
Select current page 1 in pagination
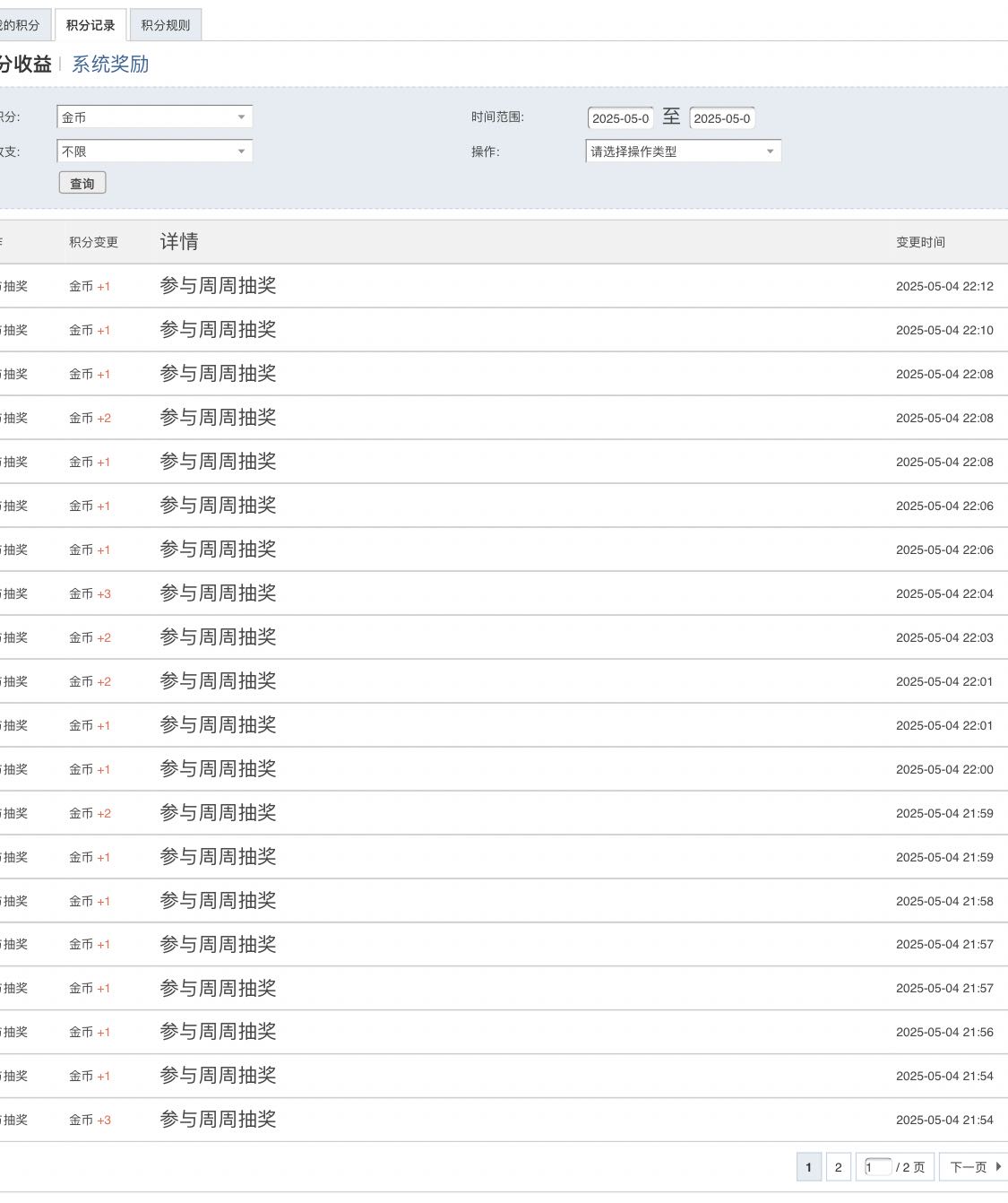[808, 1167]
